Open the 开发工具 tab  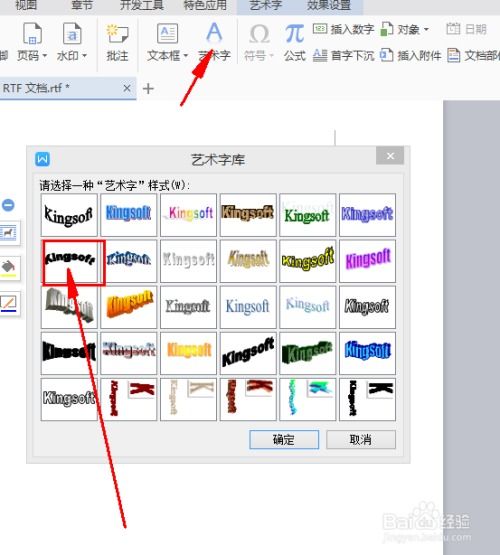(142, 5)
